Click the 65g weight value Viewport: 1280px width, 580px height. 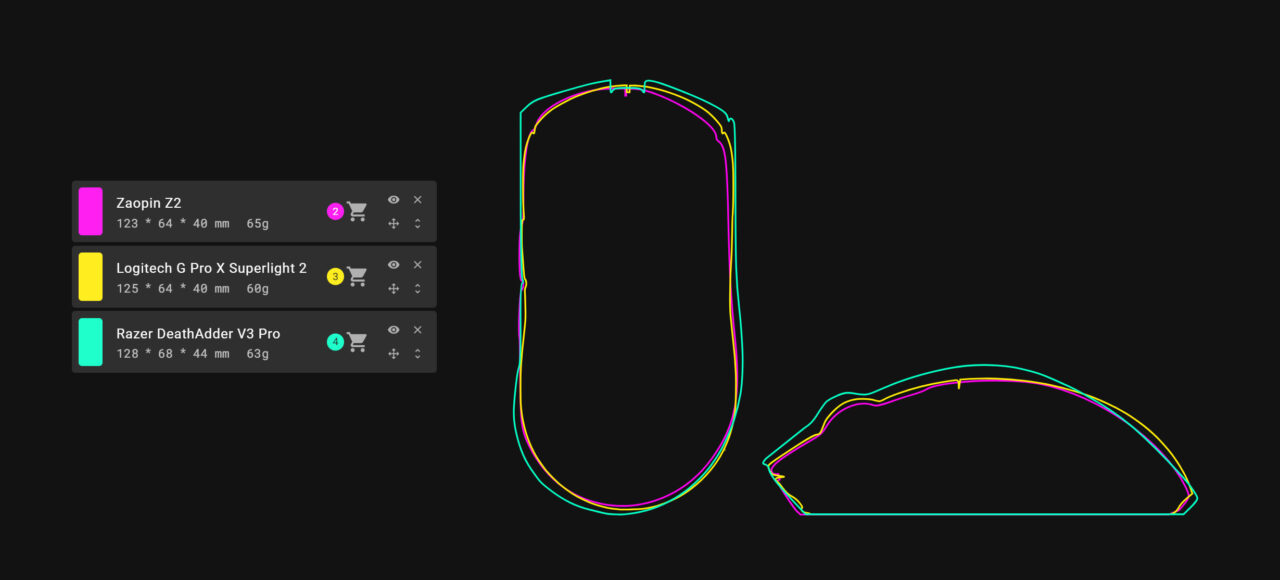258,224
